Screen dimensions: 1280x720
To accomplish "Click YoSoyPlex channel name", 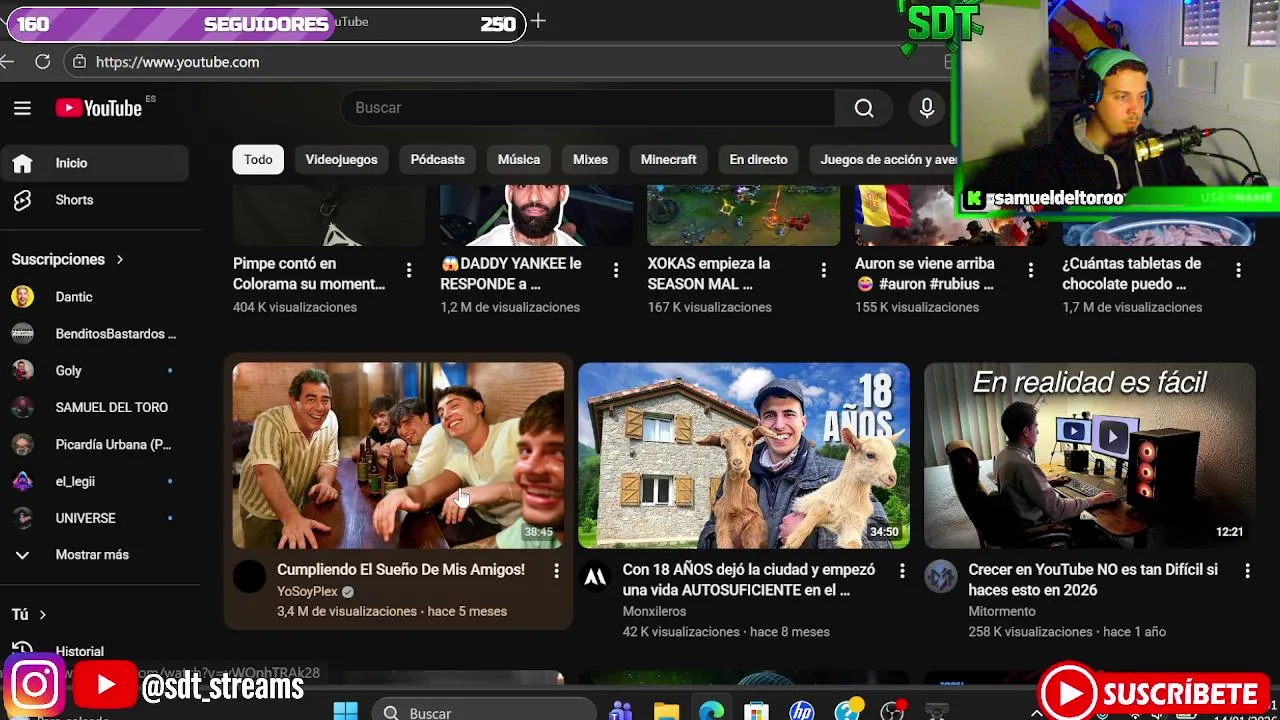I will click(307, 592).
